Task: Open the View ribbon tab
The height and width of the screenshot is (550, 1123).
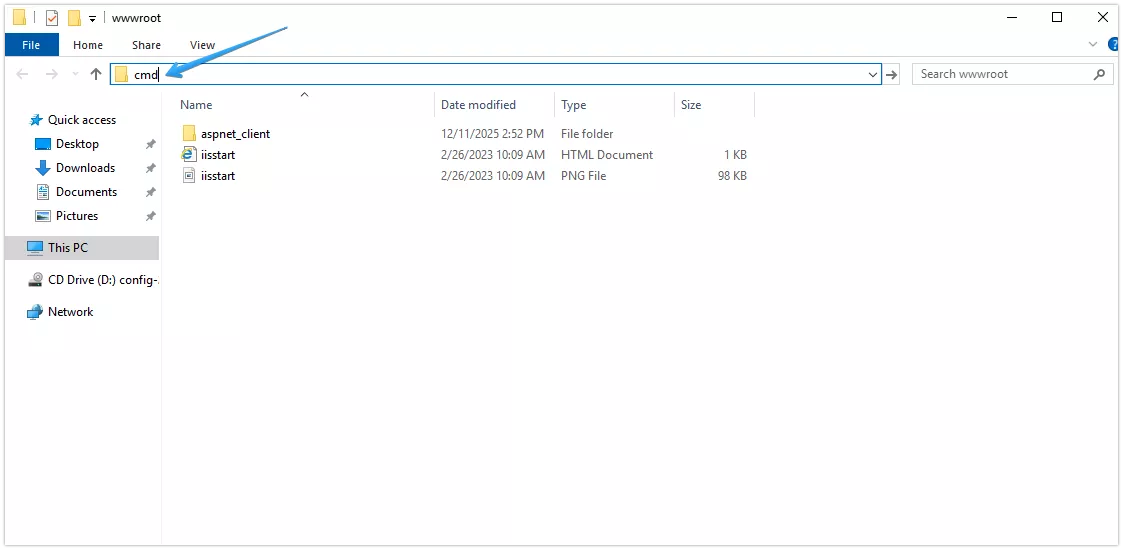Action: pyautogui.click(x=202, y=45)
